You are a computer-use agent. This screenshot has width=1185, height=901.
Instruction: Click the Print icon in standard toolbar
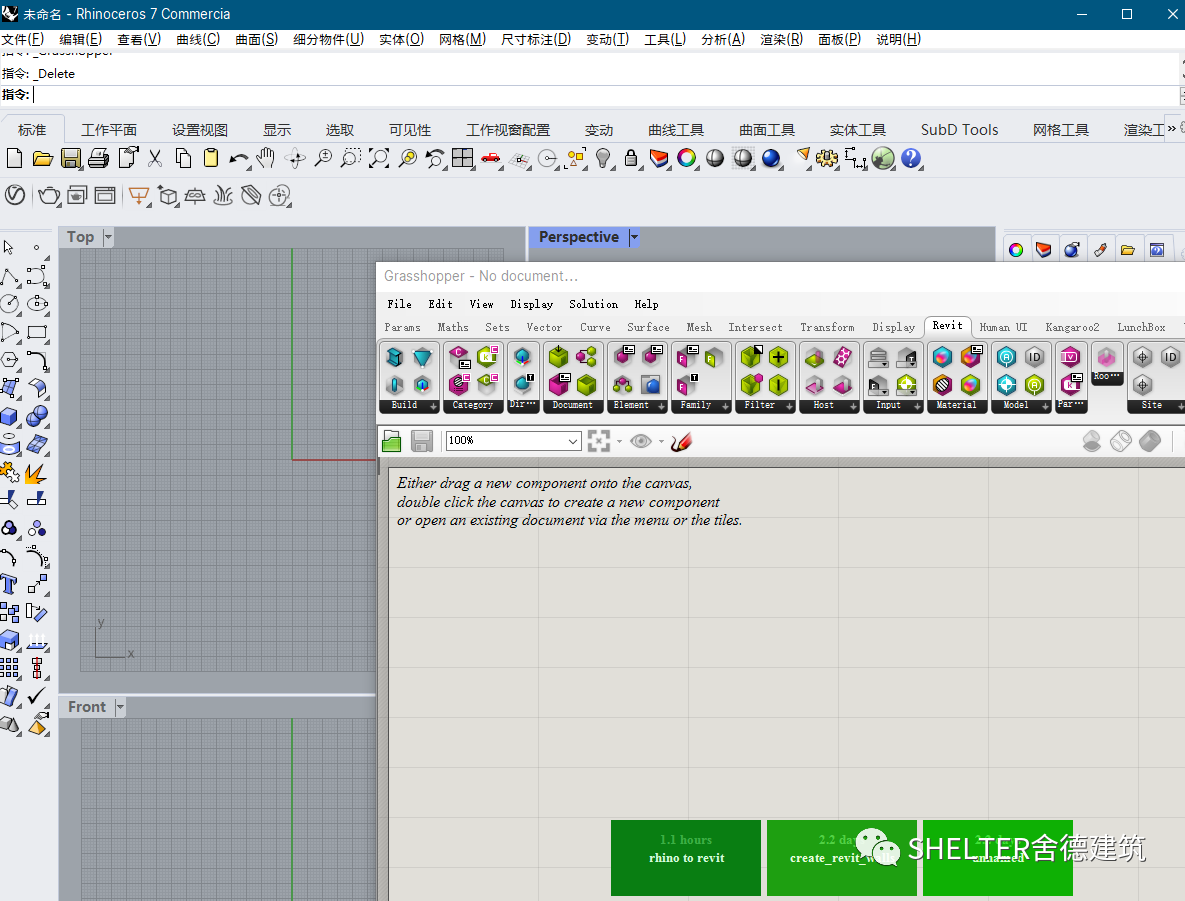[99, 158]
